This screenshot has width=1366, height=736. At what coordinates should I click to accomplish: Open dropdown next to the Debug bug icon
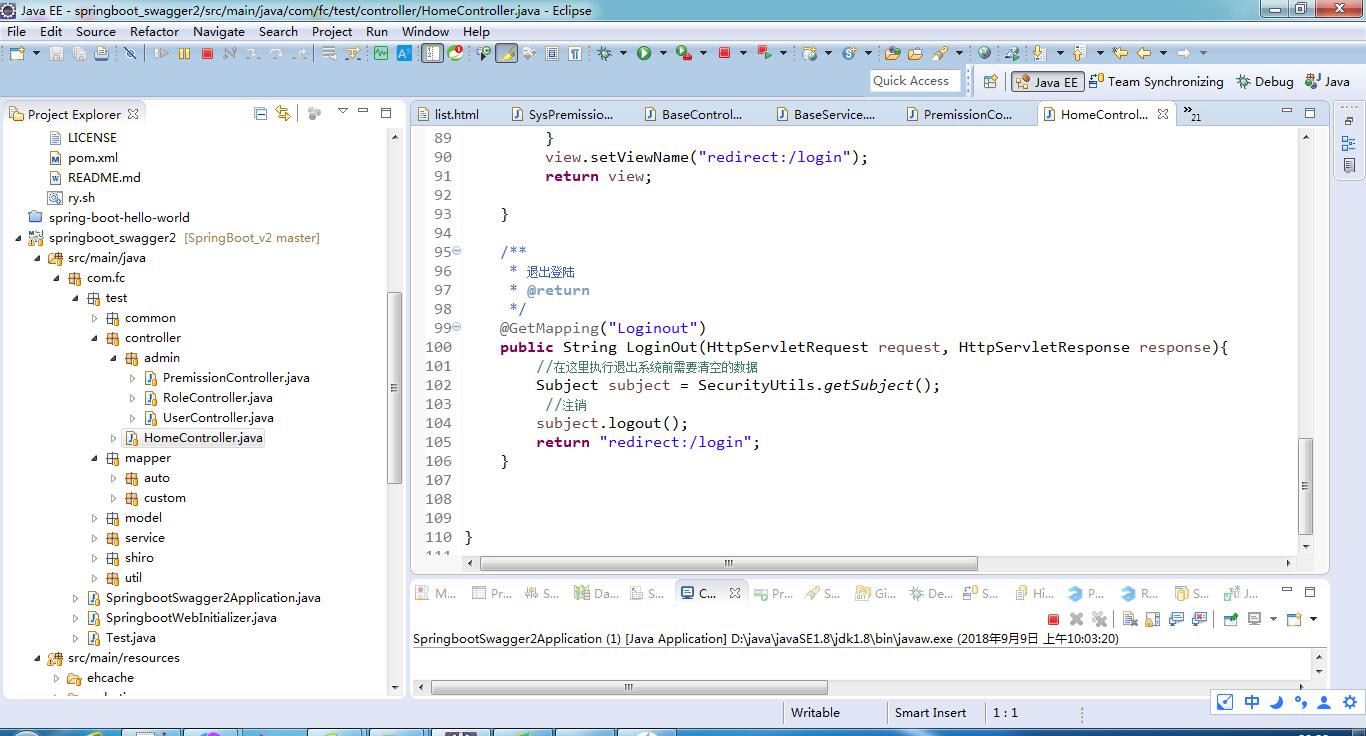pos(623,53)
